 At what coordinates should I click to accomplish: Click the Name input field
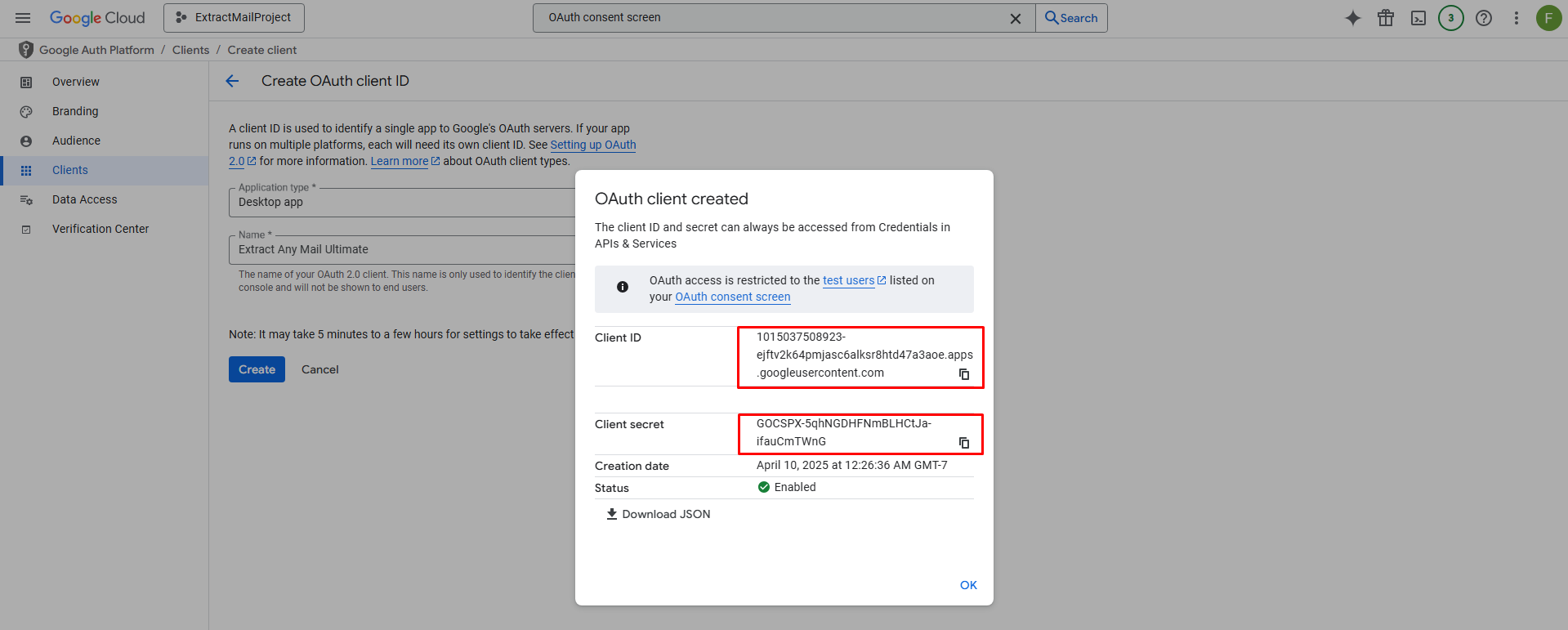tap(402, 250)
